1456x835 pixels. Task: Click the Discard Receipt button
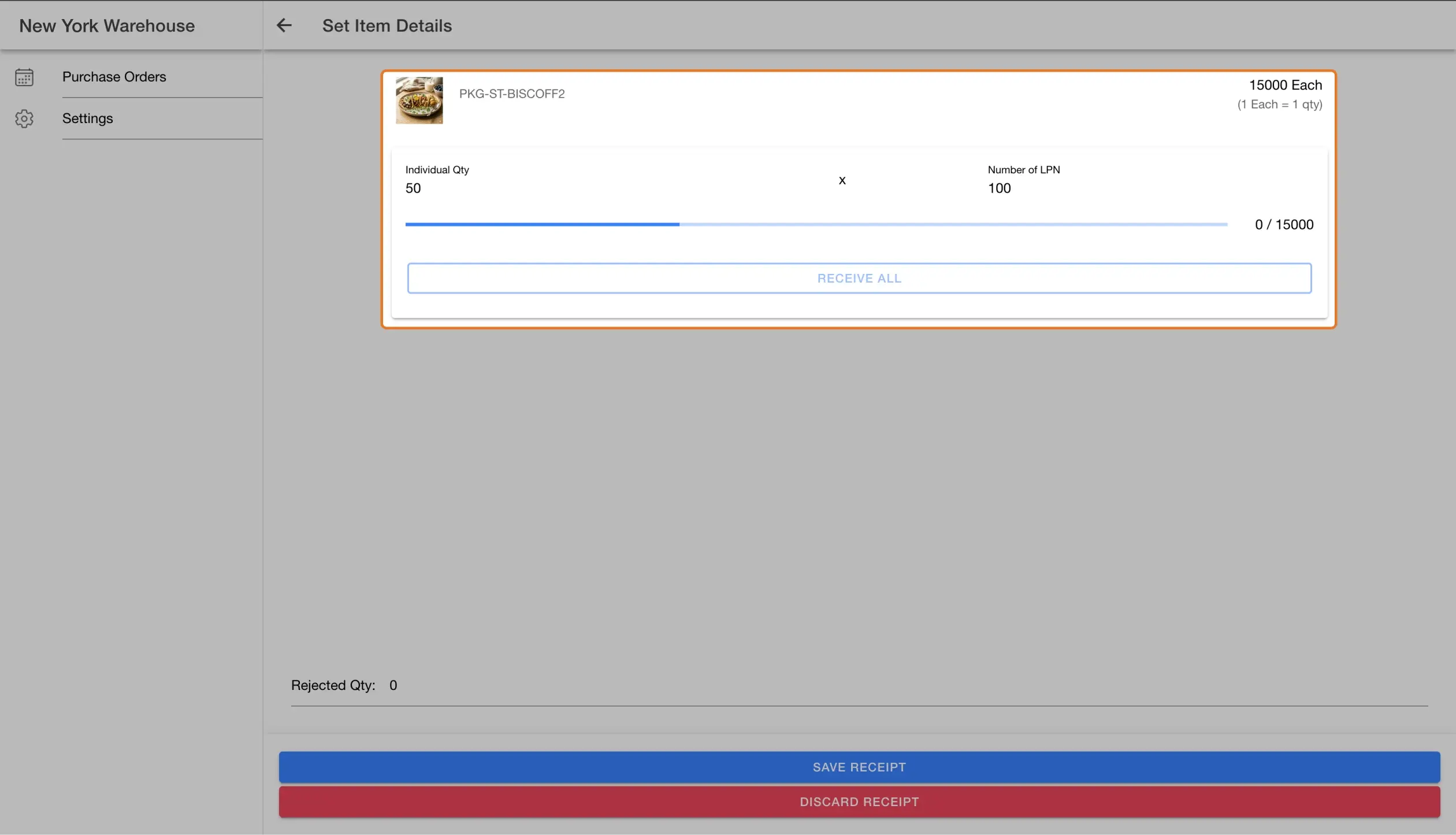pyautogui.click(x=859, y=802)
